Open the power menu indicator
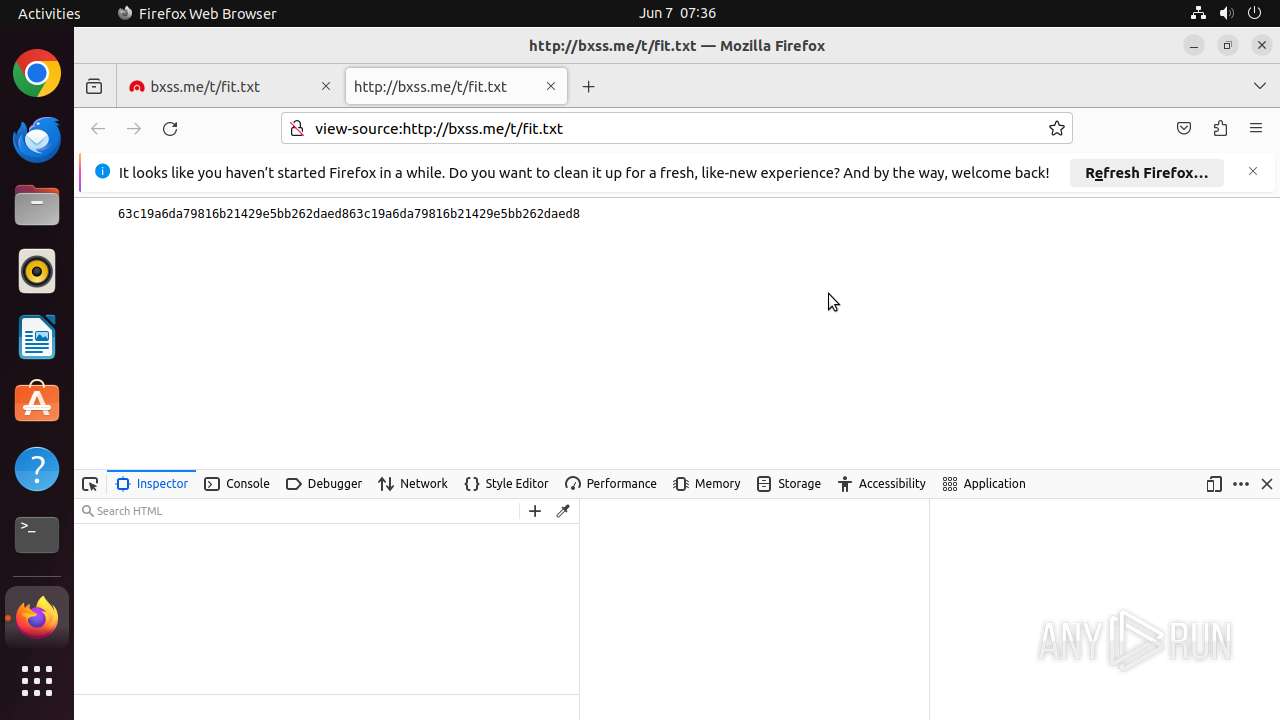The height and width of the screenshot is (720, 1280). coord(1255,13)
